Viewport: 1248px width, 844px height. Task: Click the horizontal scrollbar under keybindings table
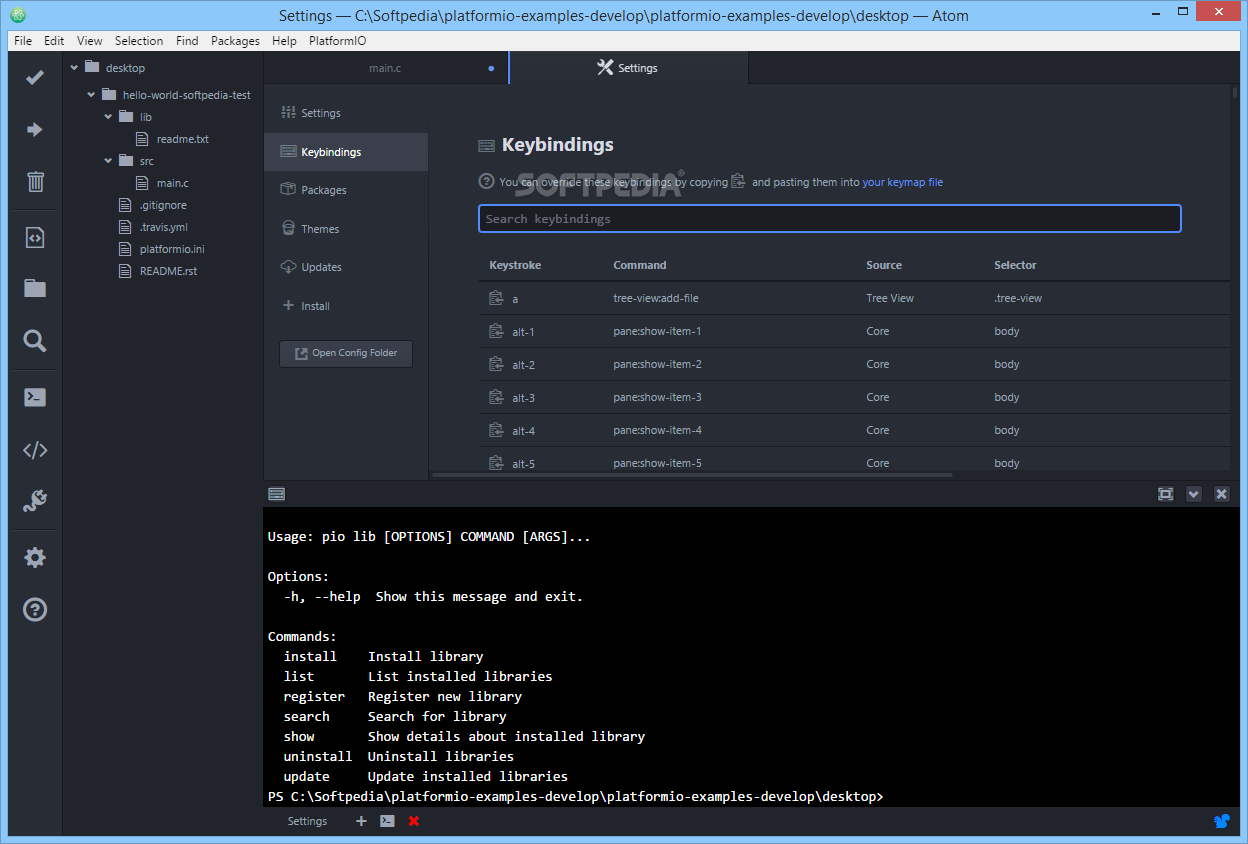(694, 475)
